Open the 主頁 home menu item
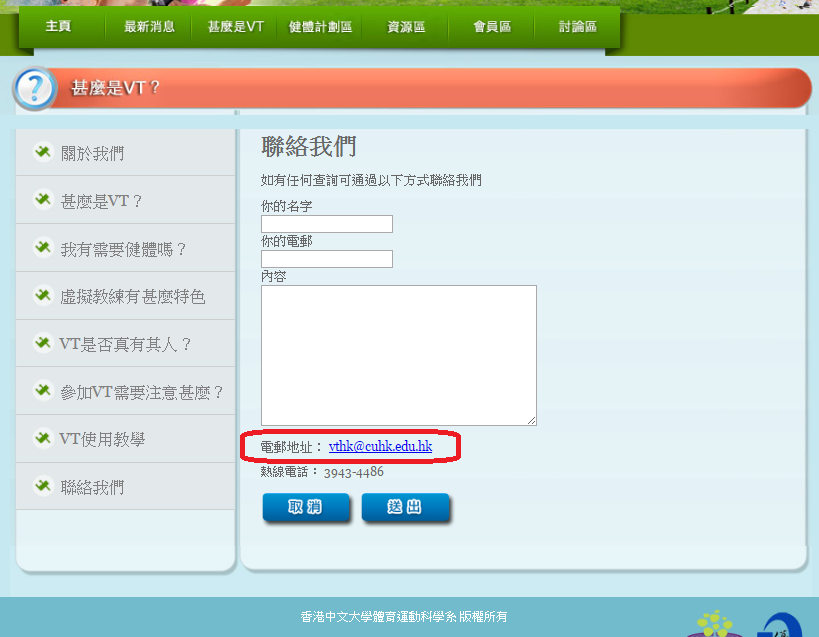819x637 pixels. coord(58,27)
